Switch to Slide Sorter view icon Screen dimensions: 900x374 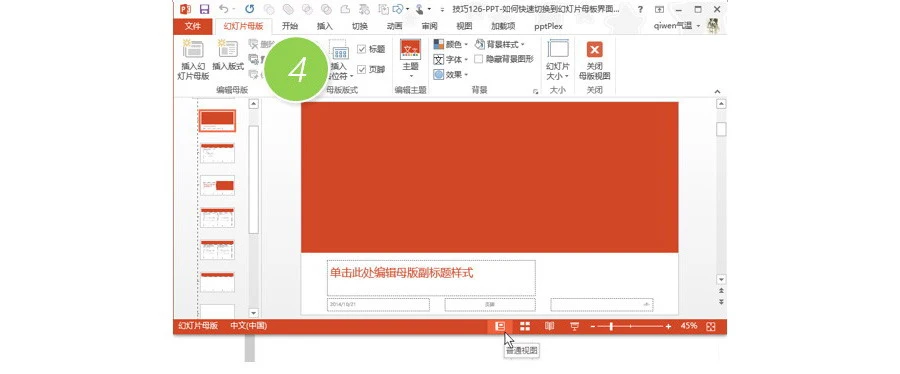[525, 326]
